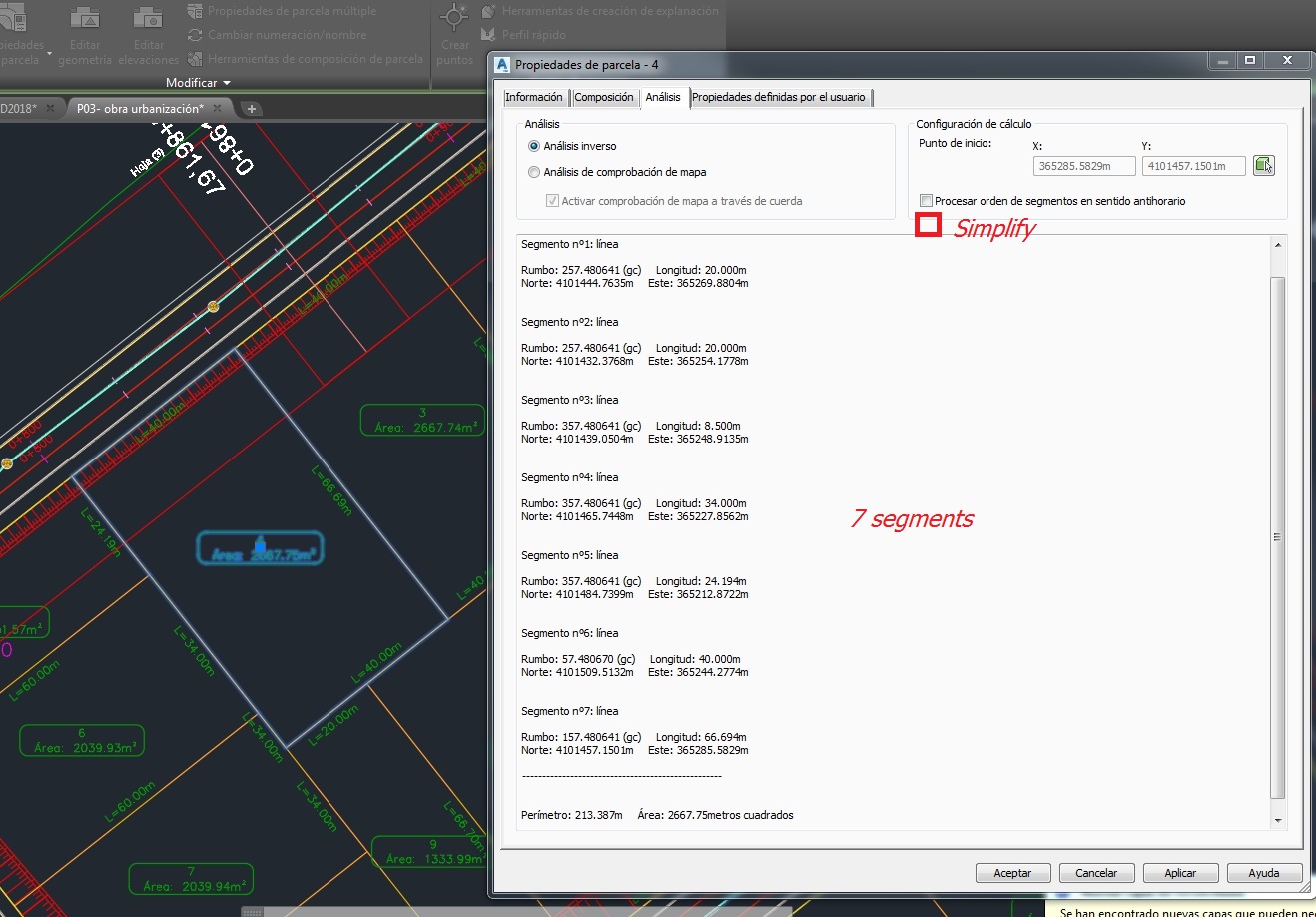This screenshot has height=917, width=1316.
Task: Click the Aplicar button
Action: click(x=1180, y=873)
